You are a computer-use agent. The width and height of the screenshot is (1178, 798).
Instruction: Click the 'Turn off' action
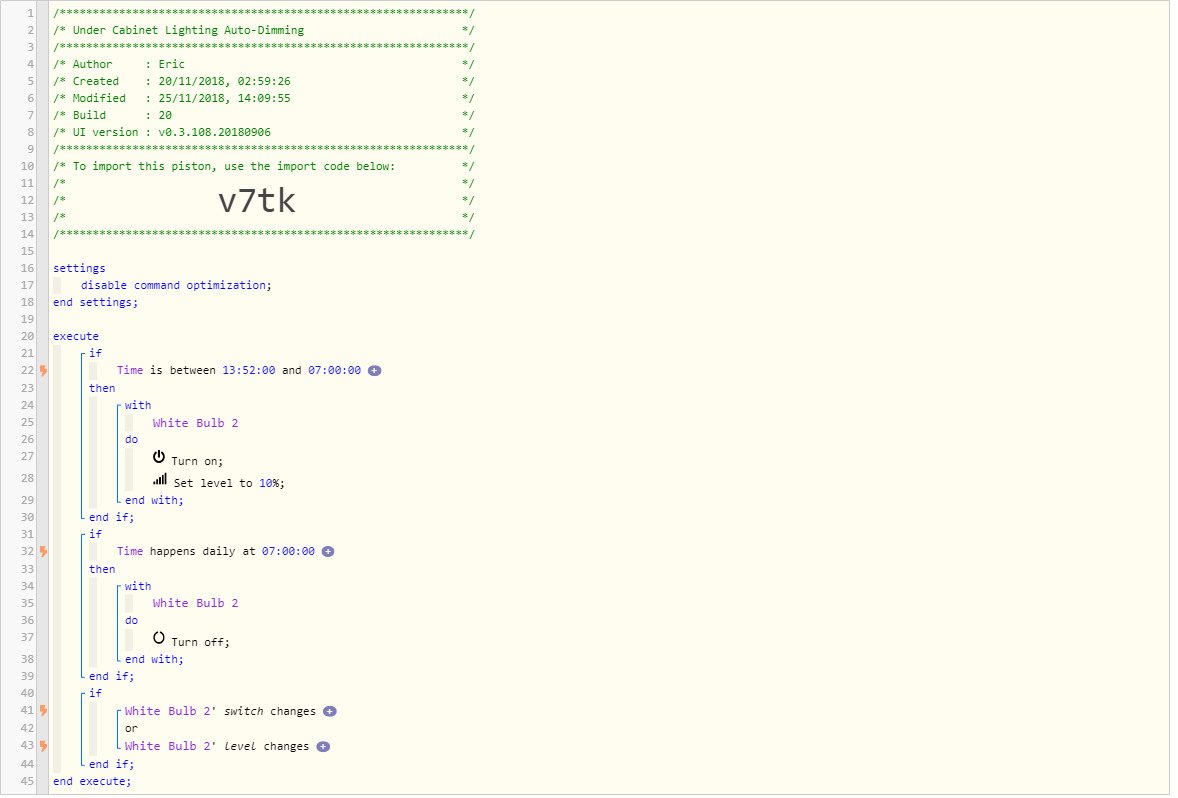[201, 642]
